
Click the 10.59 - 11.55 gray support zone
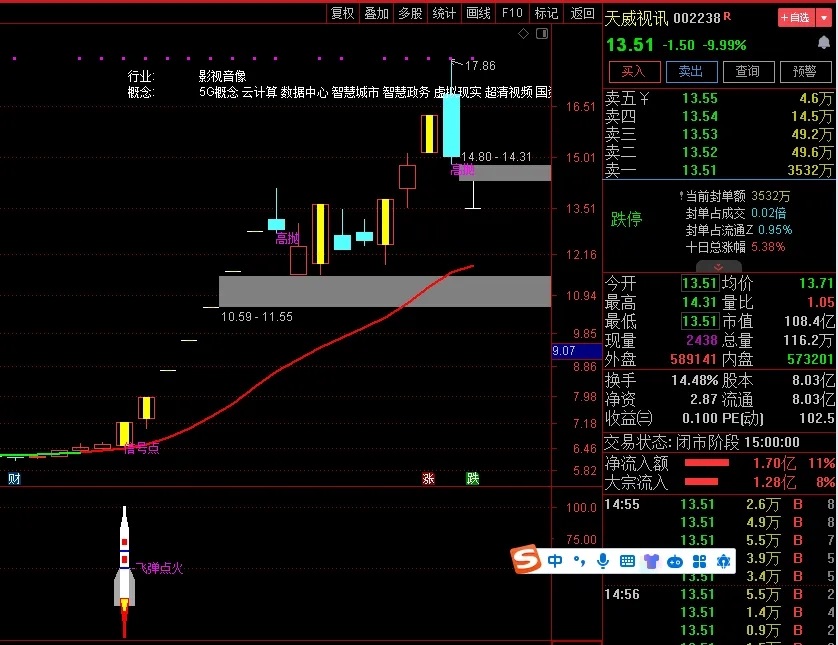(385, 291)
